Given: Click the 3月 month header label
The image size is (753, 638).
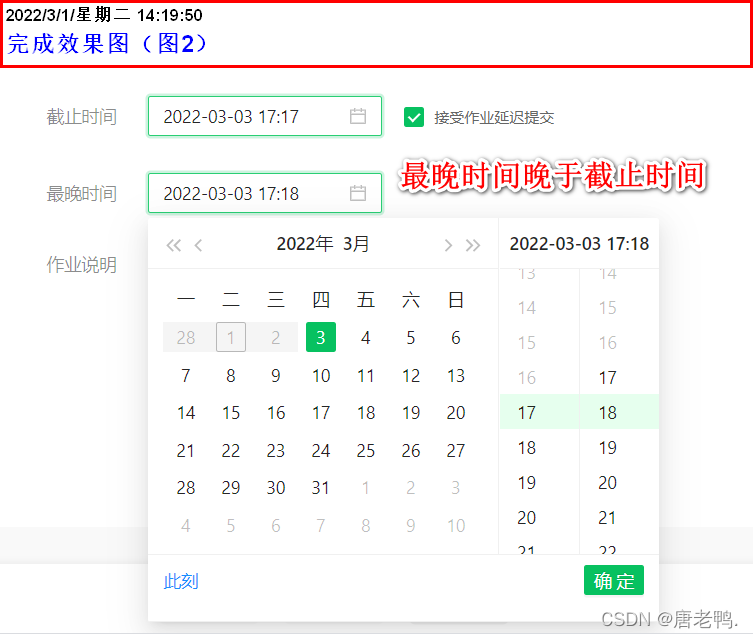Looking at the screenshot, I should (x=356, y=244).
